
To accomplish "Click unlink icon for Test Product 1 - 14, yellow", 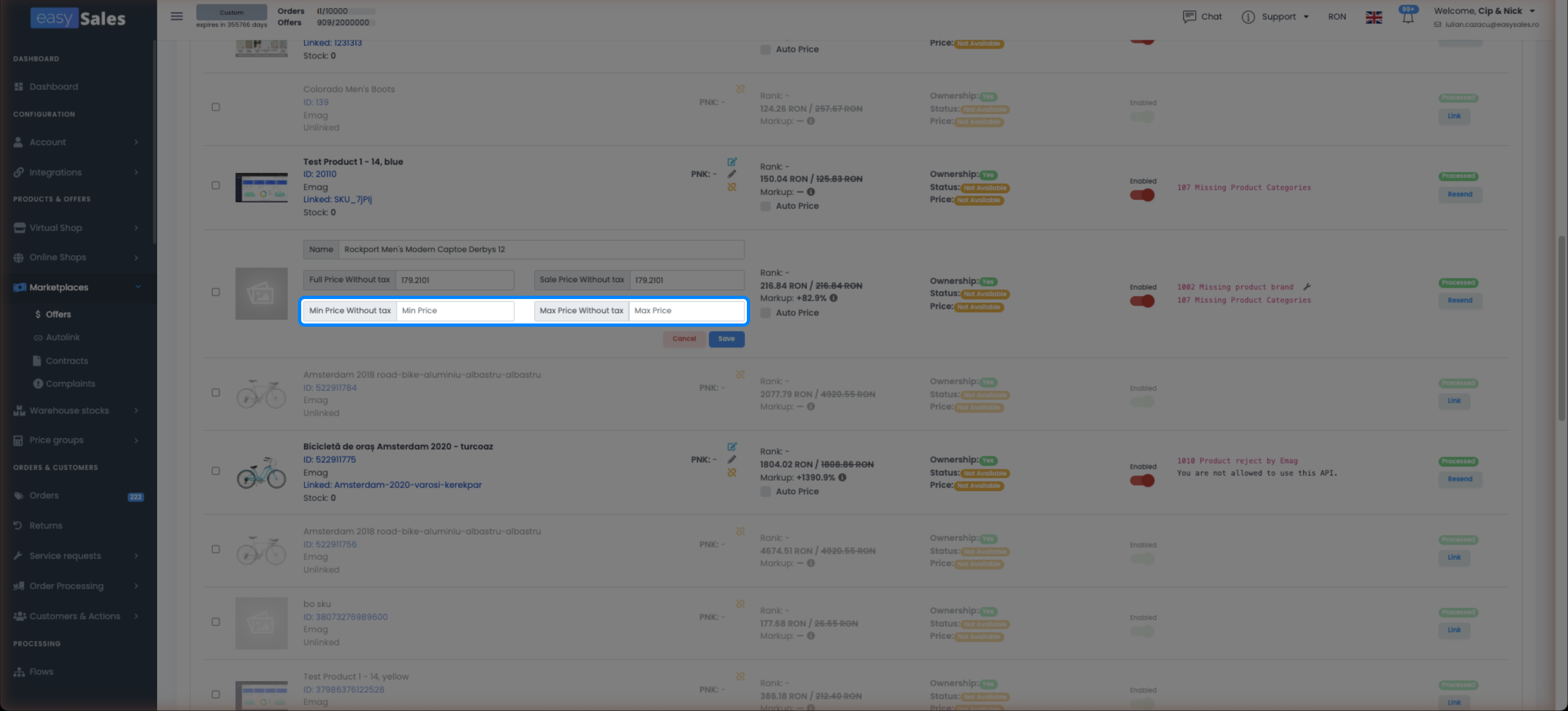I will tap(740, 676).
